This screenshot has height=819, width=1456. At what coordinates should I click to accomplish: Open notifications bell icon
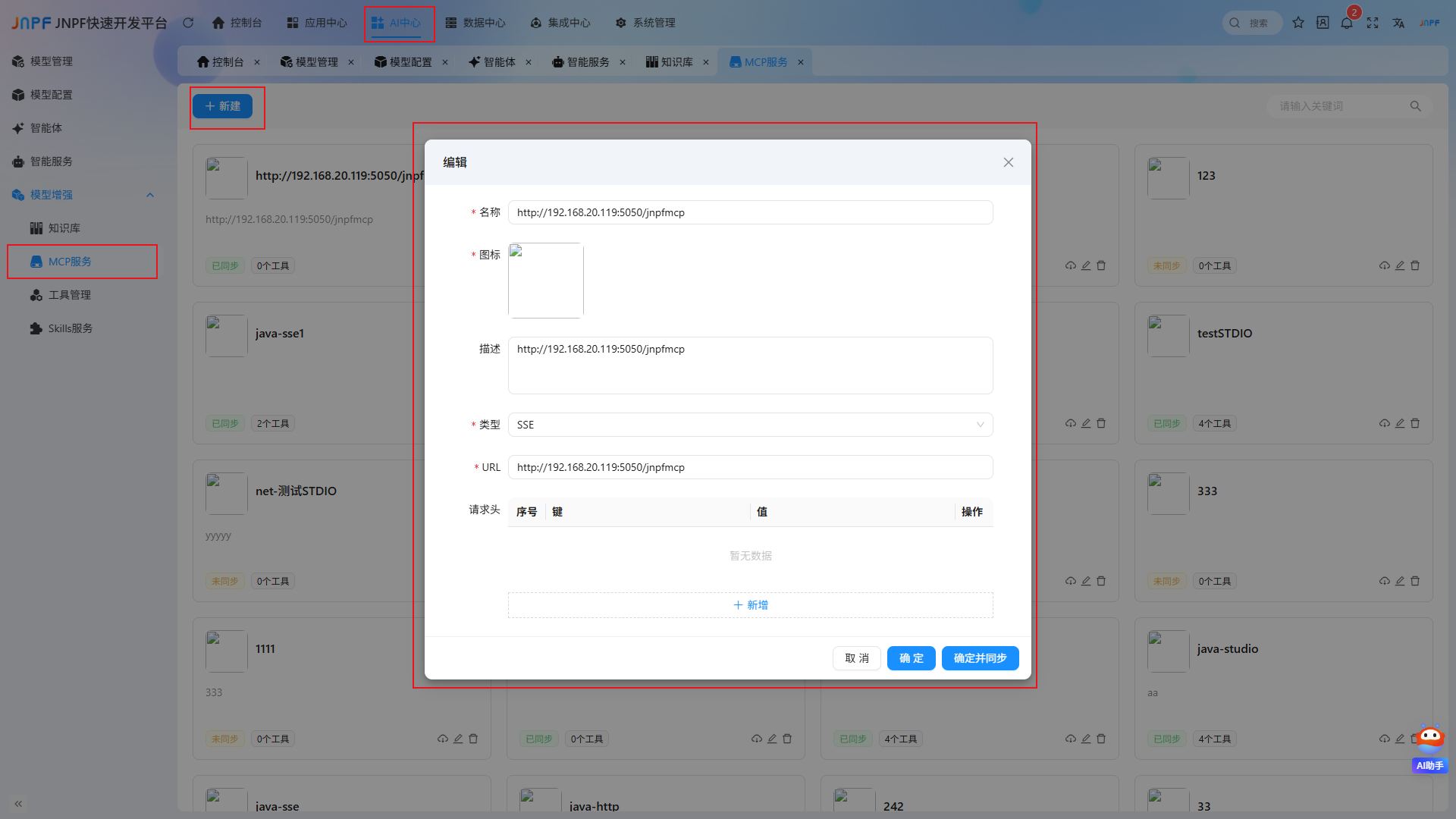[1347, 23]
